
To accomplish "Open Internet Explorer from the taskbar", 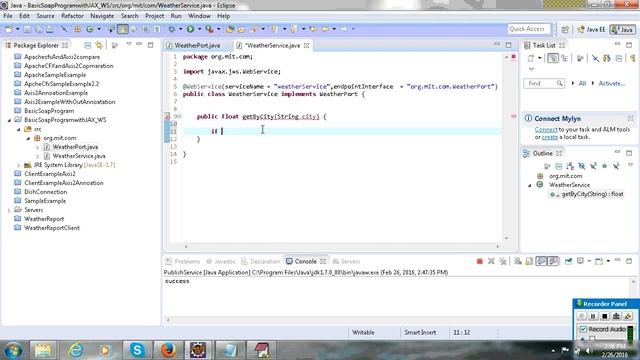I will point(76,350).
